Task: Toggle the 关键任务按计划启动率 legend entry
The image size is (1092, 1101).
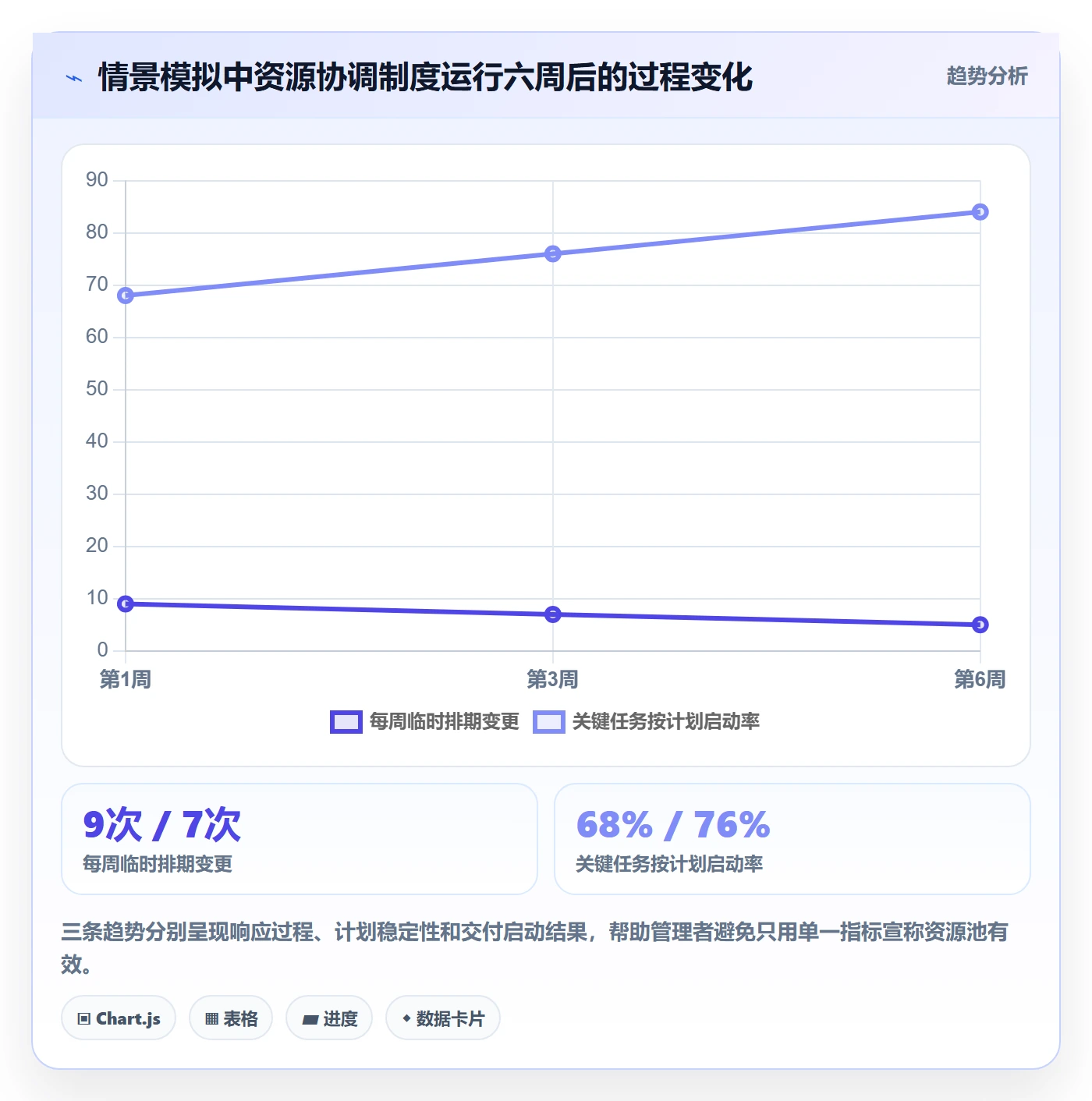Action: pyautogui.click(x=646, y=721)
